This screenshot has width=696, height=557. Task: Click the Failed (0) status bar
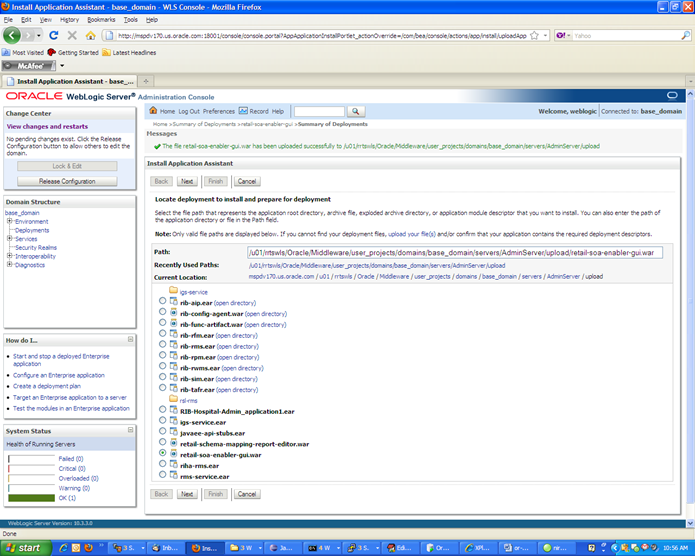click(x=32, y=459)
